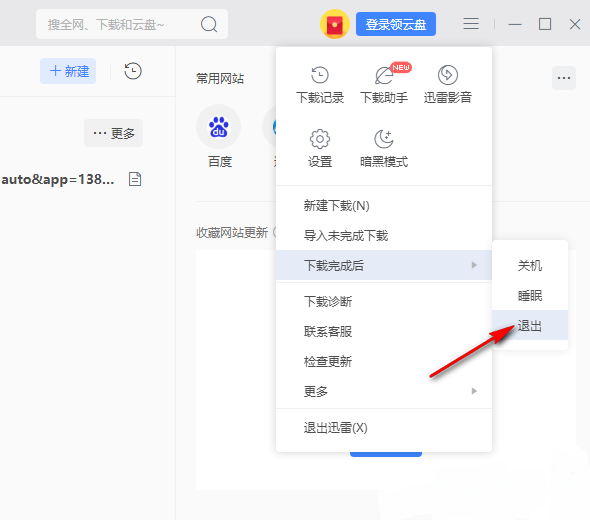Click the 收藏网站更新 heading text
This screenshot has width=590, height=520.
pyautogui.click(x=232, y=233)
